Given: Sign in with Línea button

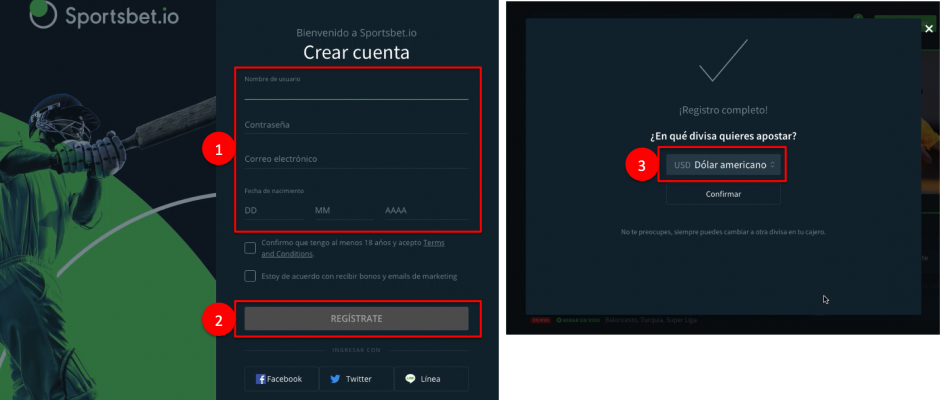Looking at the screenshot, I should pyautogui.click(x=431, y=379).
